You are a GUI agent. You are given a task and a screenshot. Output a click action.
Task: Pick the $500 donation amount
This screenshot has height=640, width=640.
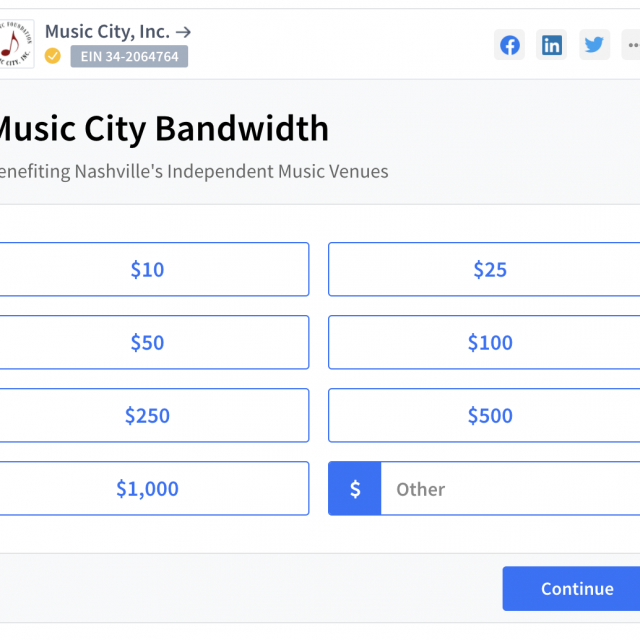point(489,416)
